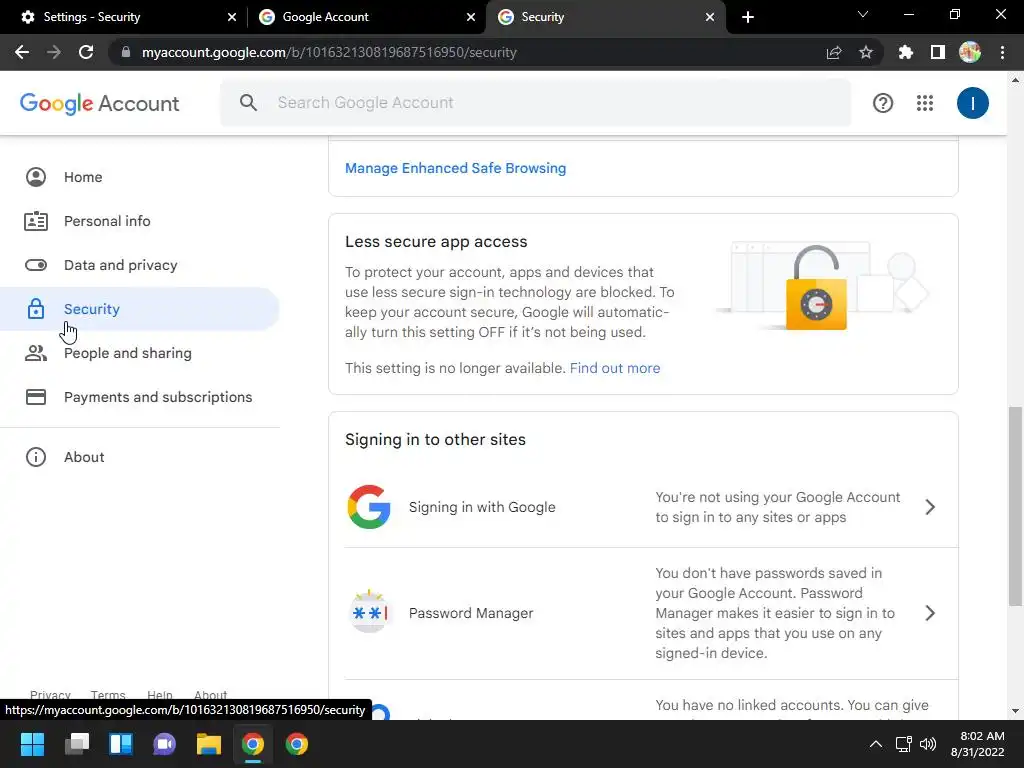This screenshot has width=1024, height=768.
Task: Click the Less secure app access heading
Action: (436, 242)
